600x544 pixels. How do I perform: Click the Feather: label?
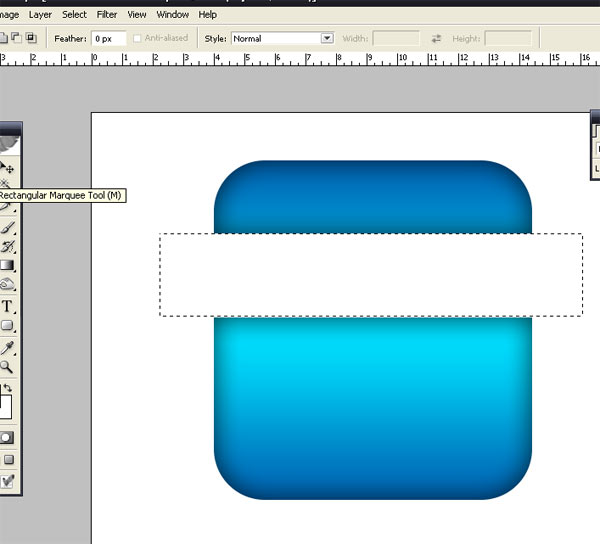point(70,39)
